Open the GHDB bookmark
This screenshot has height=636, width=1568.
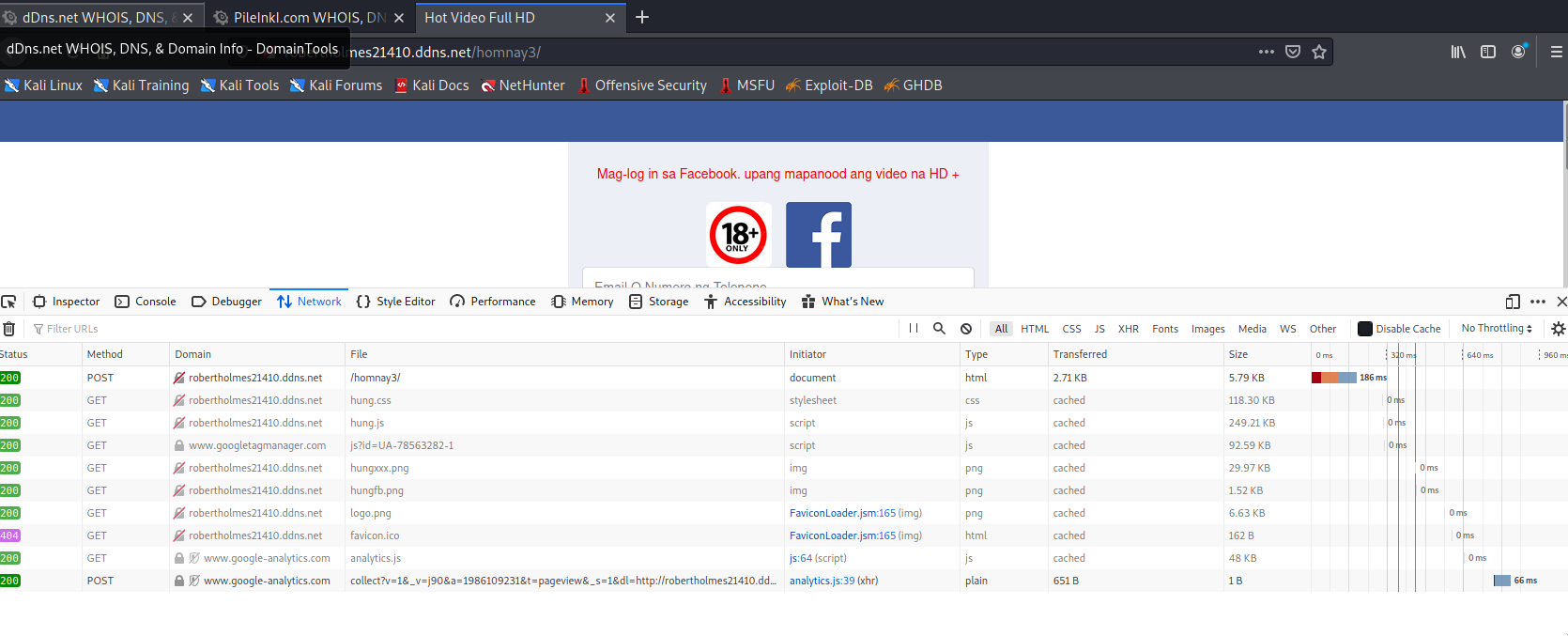tap(913, 85)
